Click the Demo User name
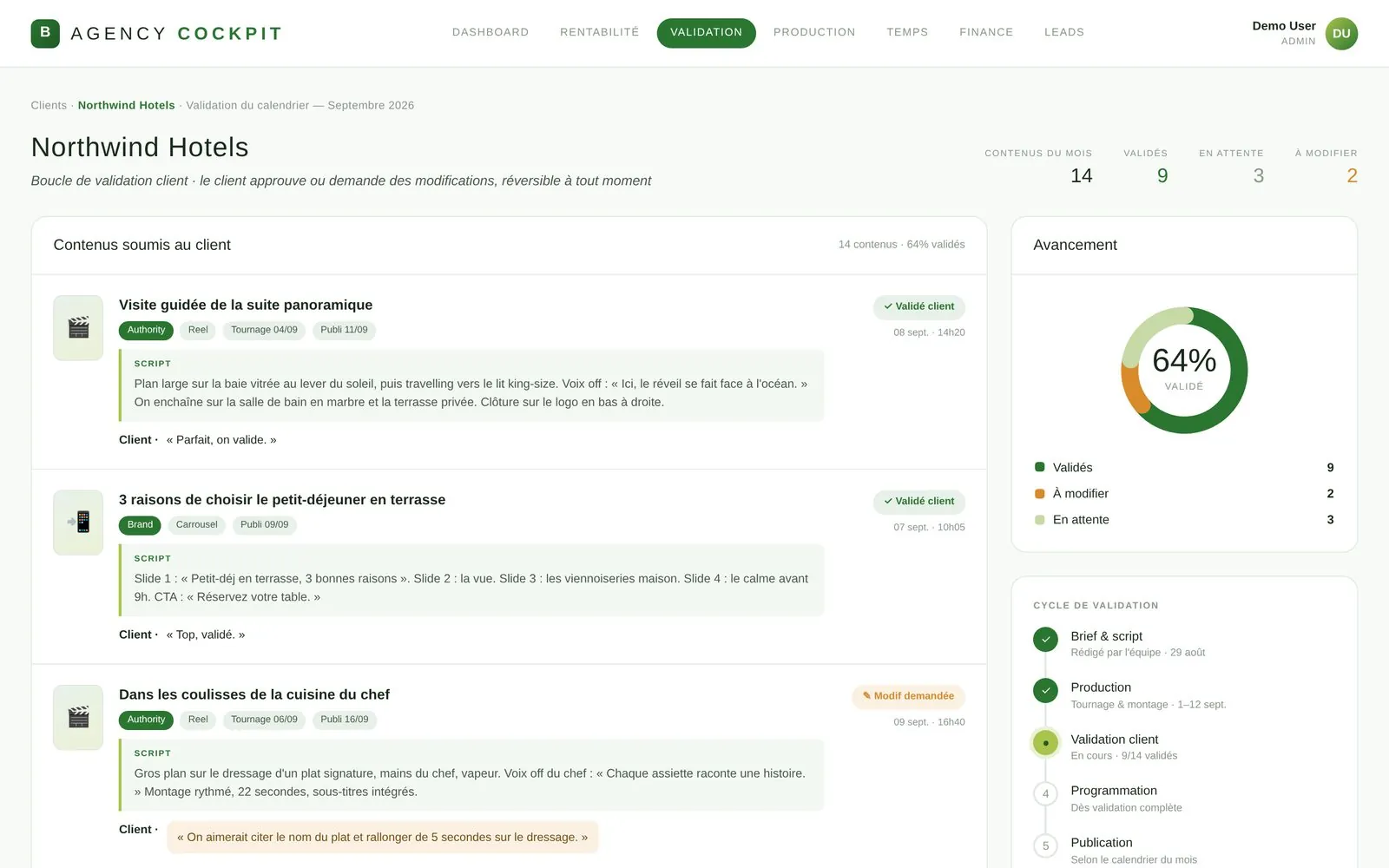Image resolution: width=1389 pixels, height=868 pixels. [1284, 26]
